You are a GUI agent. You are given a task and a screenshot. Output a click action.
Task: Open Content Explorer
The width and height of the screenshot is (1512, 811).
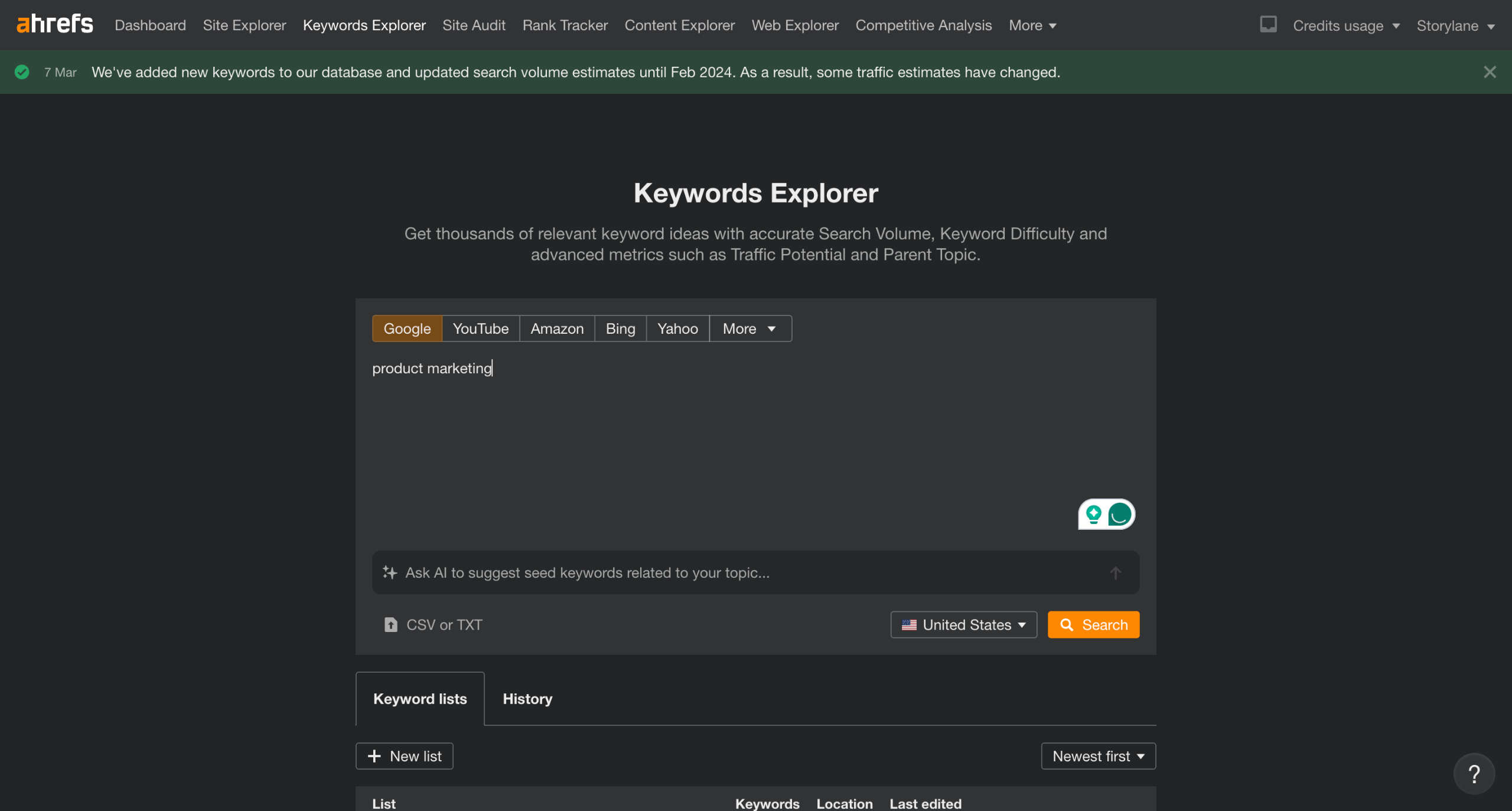point(679,25)
